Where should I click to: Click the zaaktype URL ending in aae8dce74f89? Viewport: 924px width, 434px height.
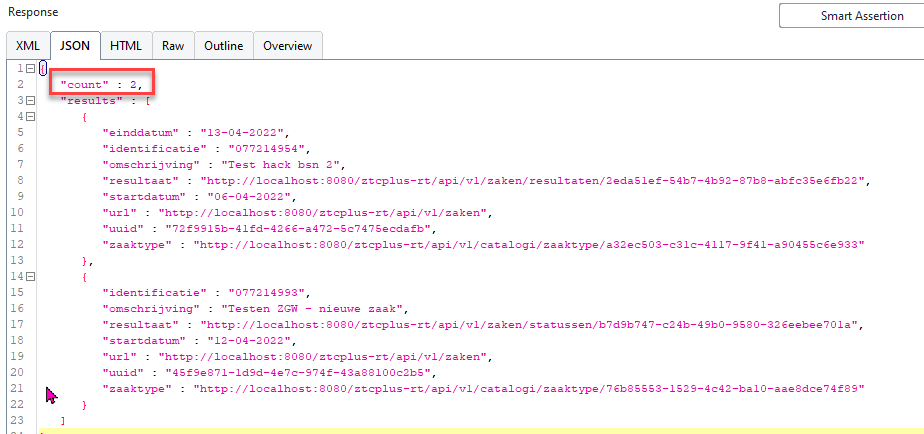pyautogui.click(x=529, y=387)
